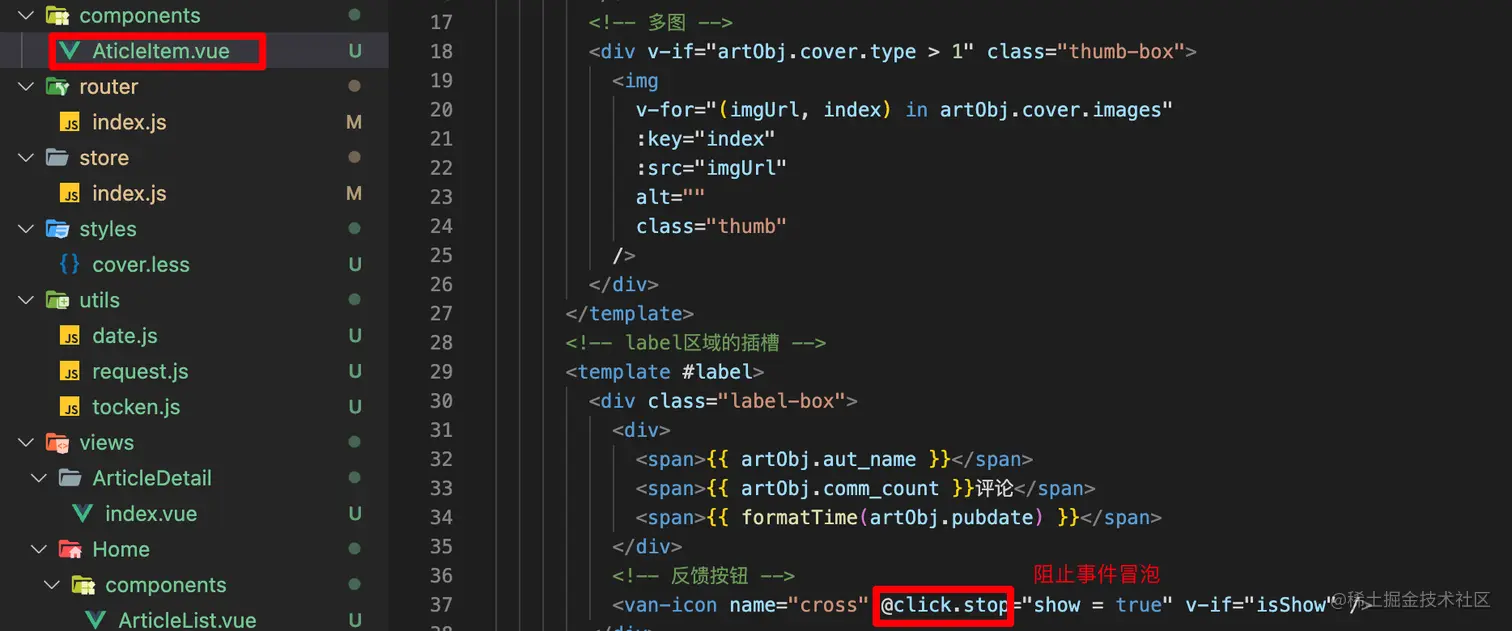Click the U status badge on tocken.js

[x=354, y=407]
